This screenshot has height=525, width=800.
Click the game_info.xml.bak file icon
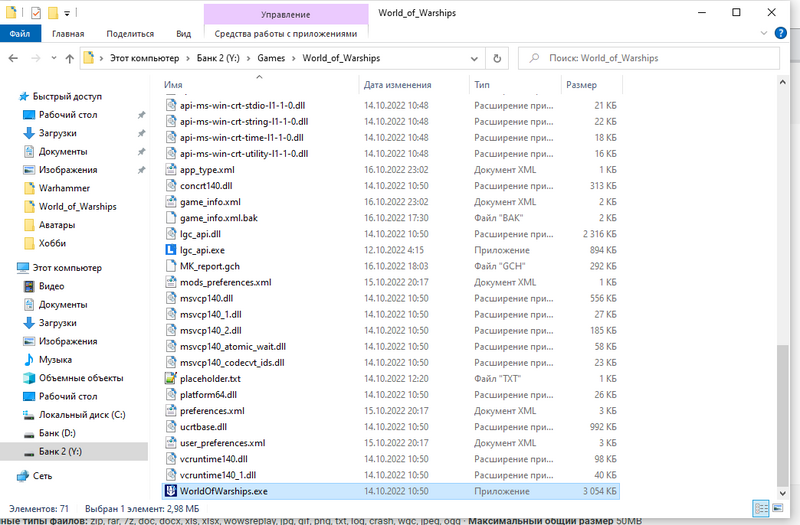[170, 218]
